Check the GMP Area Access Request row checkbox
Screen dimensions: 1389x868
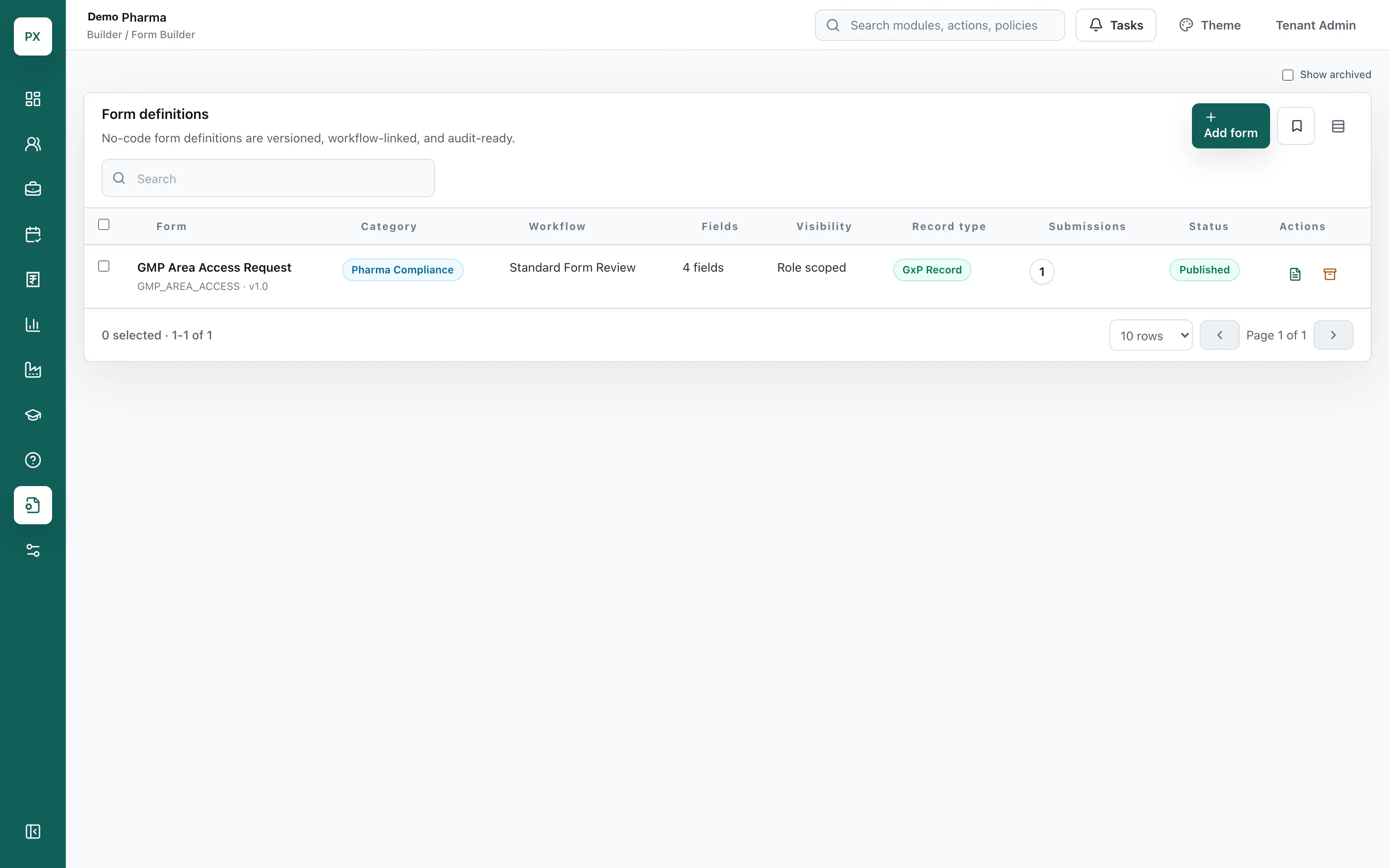(104, 266)
